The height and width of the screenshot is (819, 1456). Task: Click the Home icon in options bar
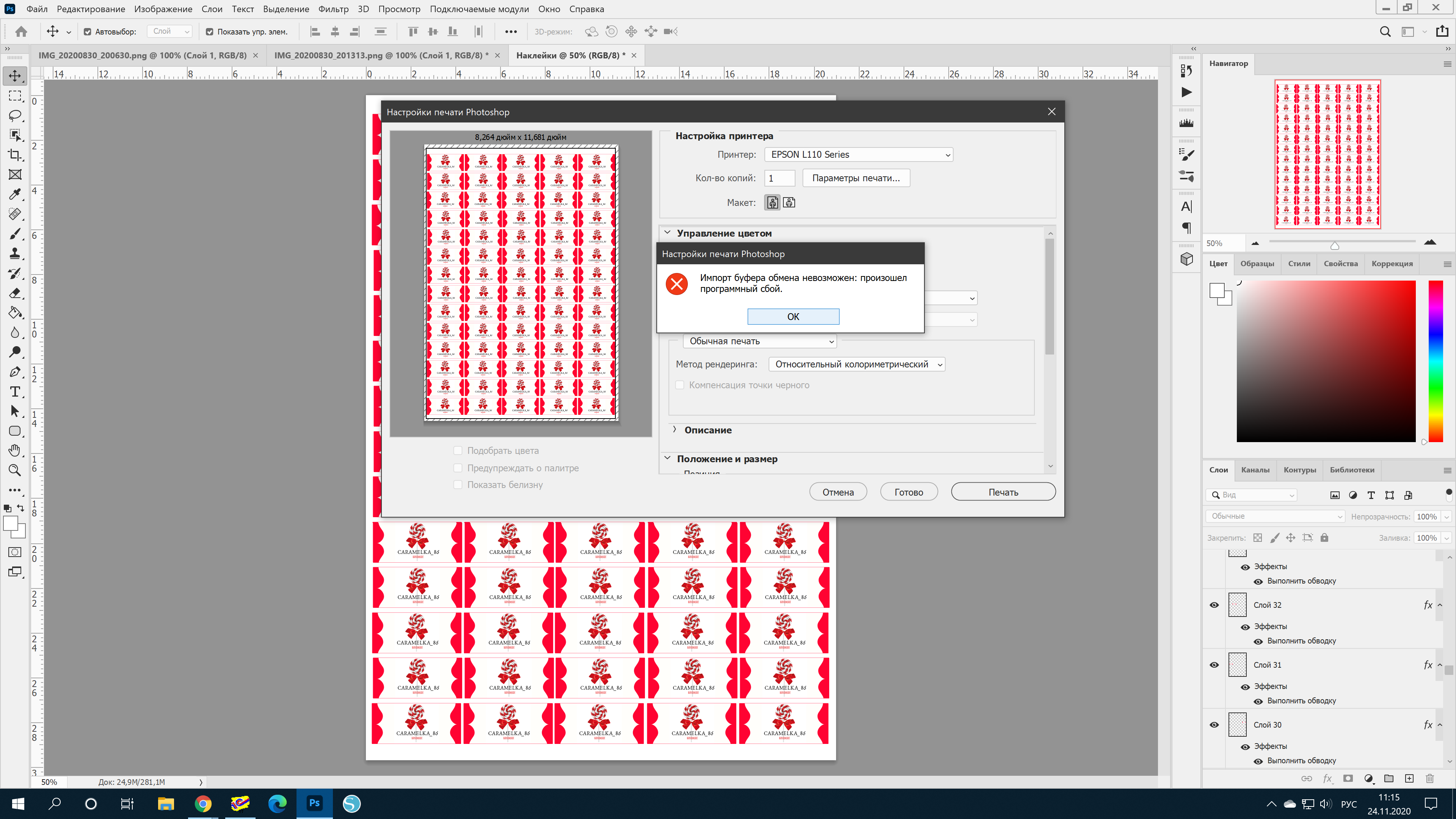(22, 31)
